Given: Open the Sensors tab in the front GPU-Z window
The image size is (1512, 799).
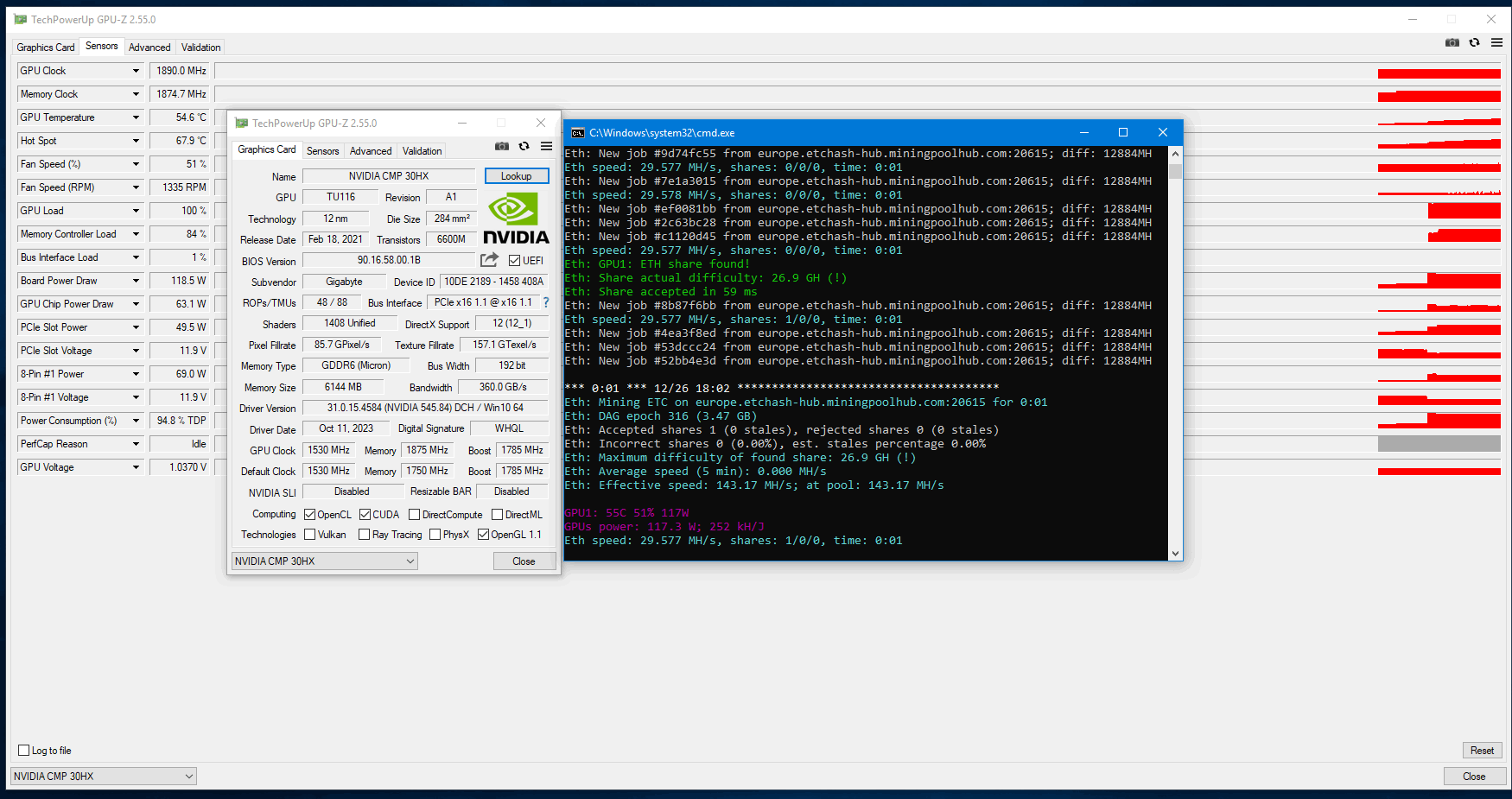Looking at the screenshot, I should coord(323,151).
